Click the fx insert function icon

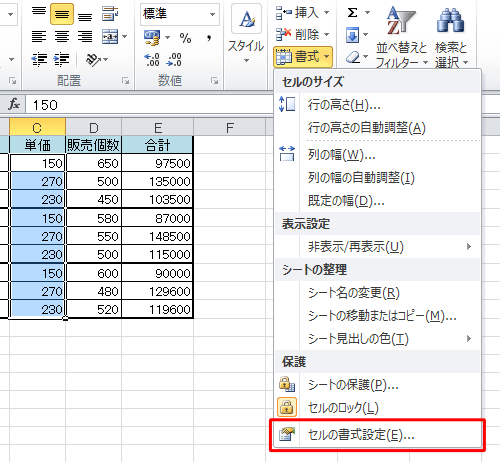click(x=14, y=105)
